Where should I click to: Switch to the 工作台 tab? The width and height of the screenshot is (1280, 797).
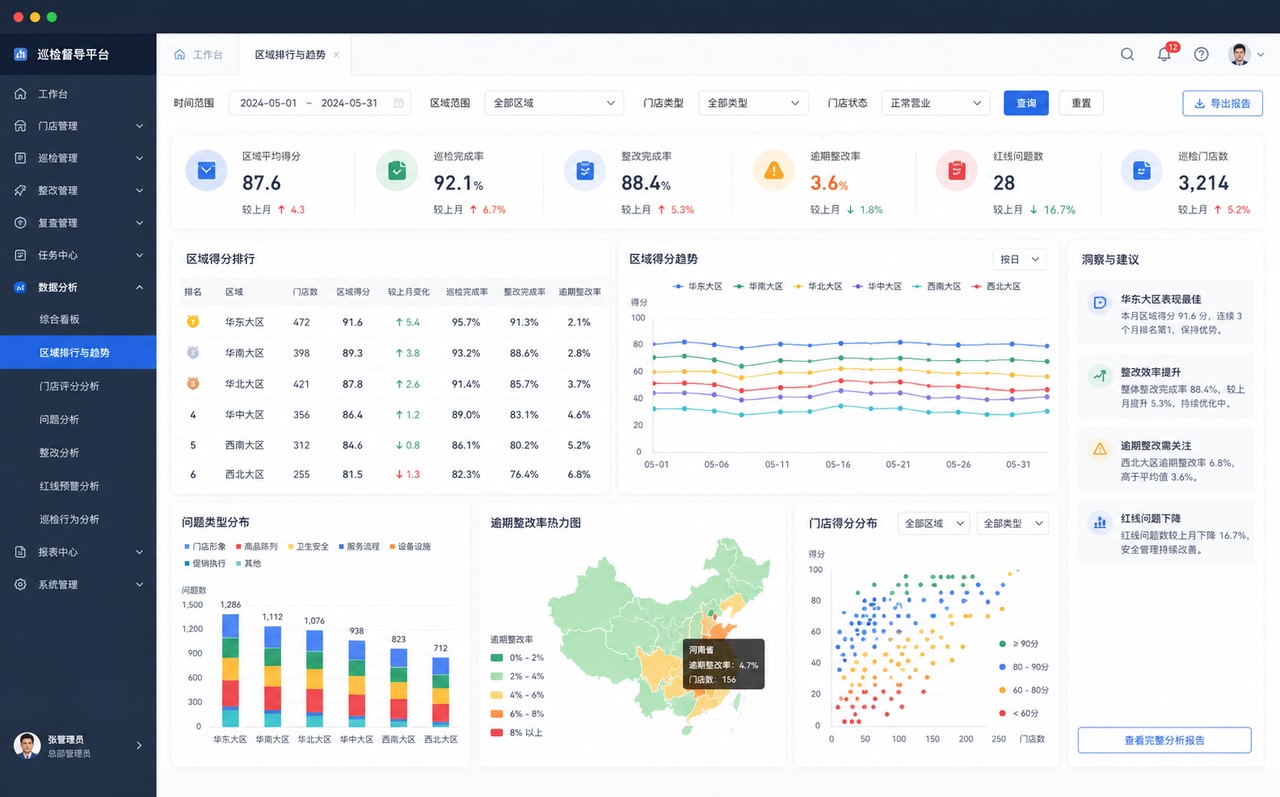pyautogui.click(x=198, y=55)
